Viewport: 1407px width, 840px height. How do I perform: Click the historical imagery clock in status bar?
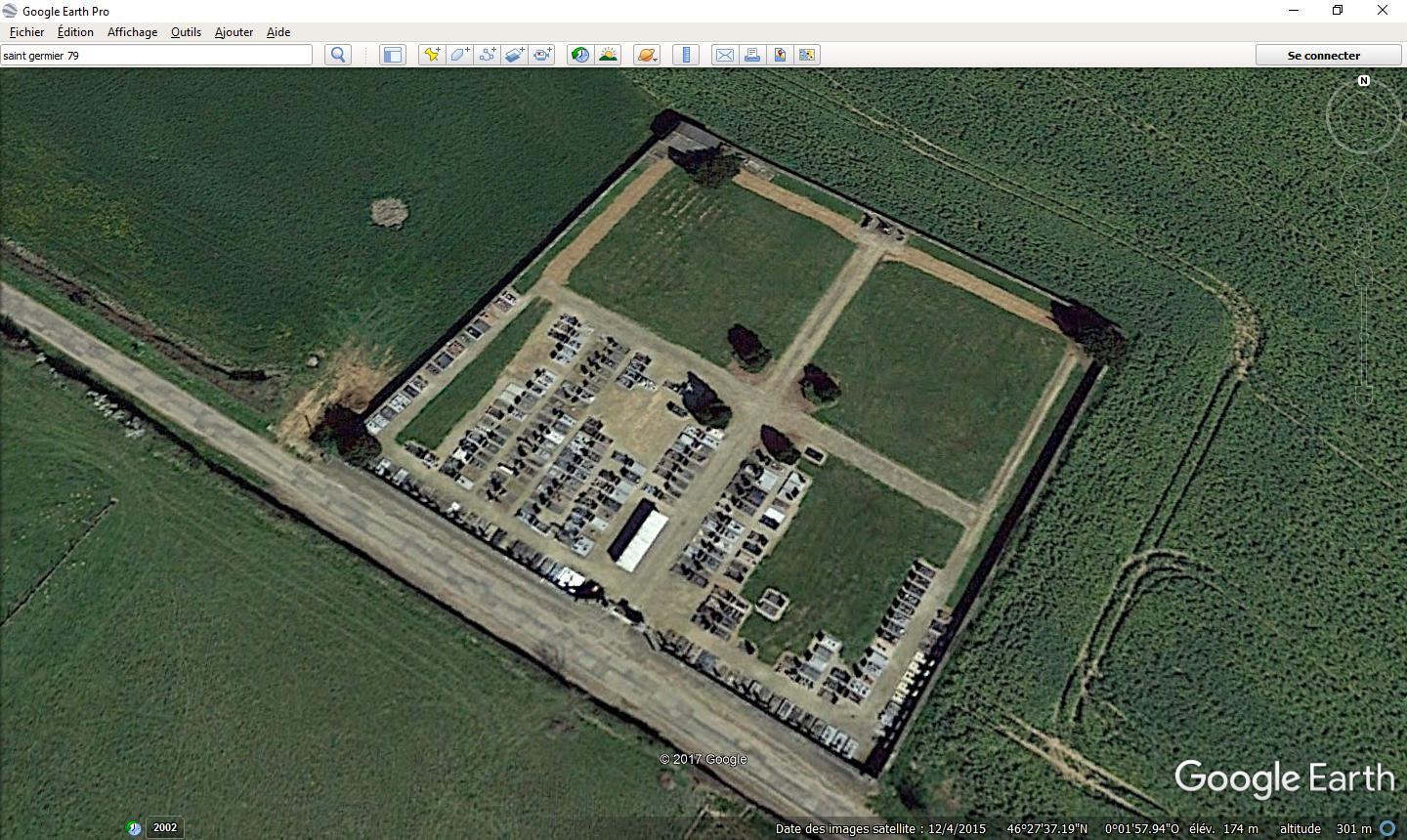pos(135,828)
